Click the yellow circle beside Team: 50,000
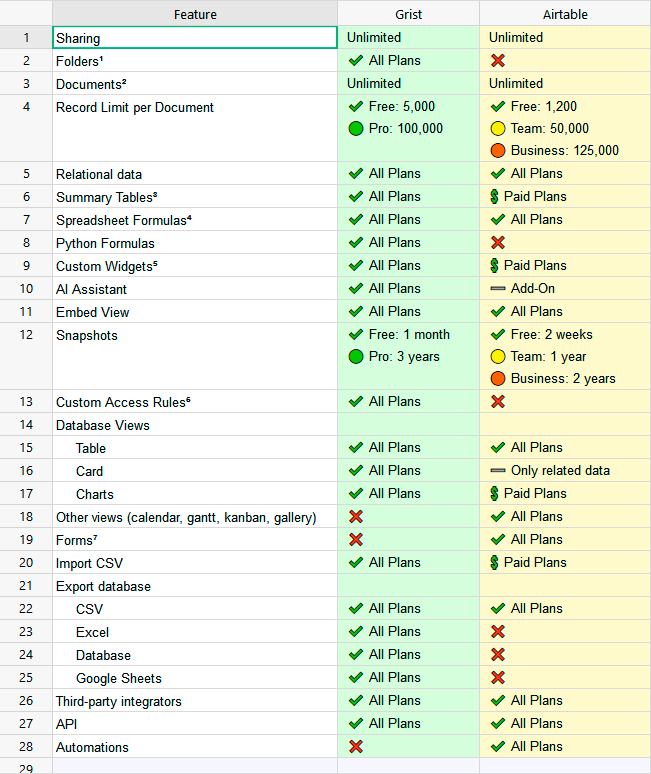651x774 pixels. coord(497,129)
